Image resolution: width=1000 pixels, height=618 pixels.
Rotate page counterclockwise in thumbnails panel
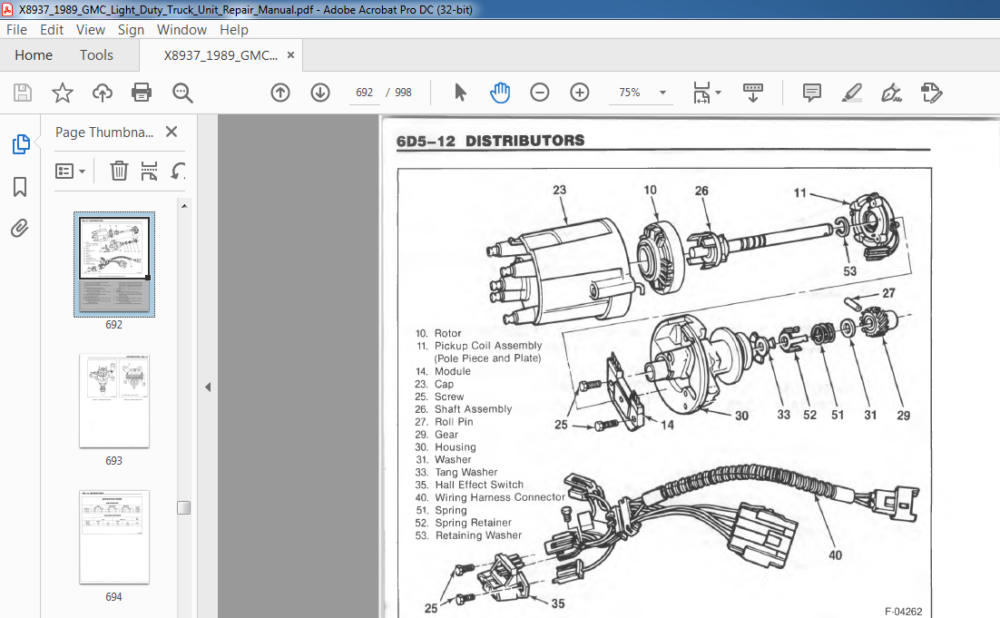178,171
